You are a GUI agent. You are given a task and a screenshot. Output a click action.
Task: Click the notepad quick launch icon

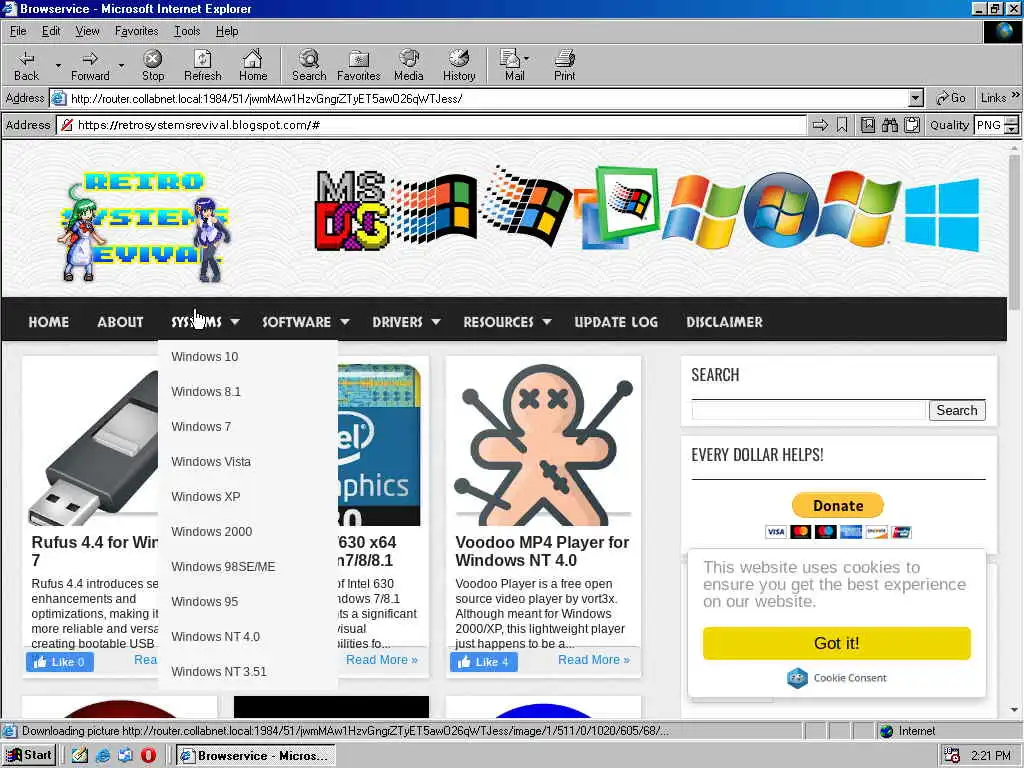pos(80,756)
